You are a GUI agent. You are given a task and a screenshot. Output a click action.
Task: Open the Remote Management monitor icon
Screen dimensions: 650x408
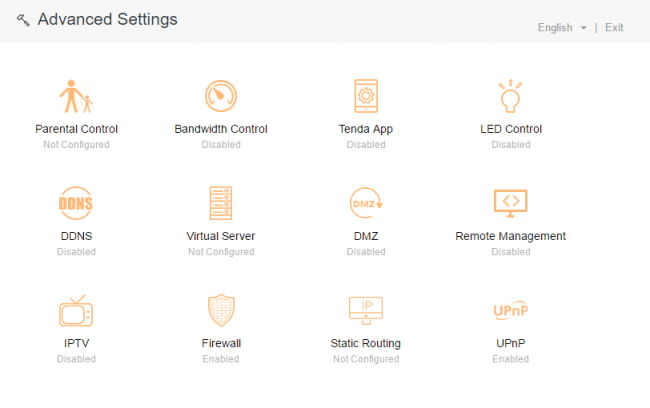click(511, 203)
